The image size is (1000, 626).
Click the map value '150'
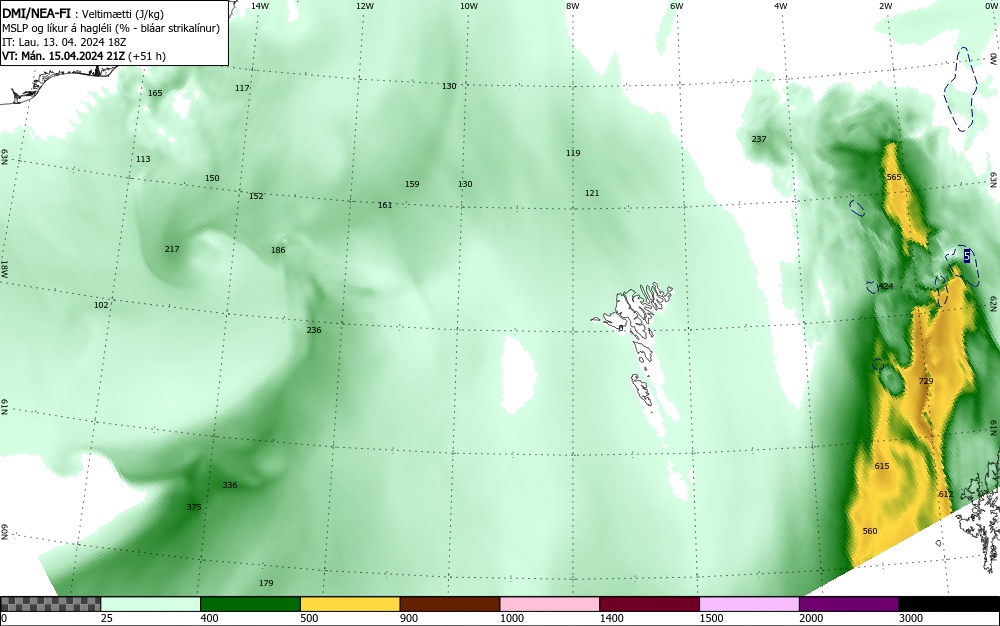tap(212, 178)
